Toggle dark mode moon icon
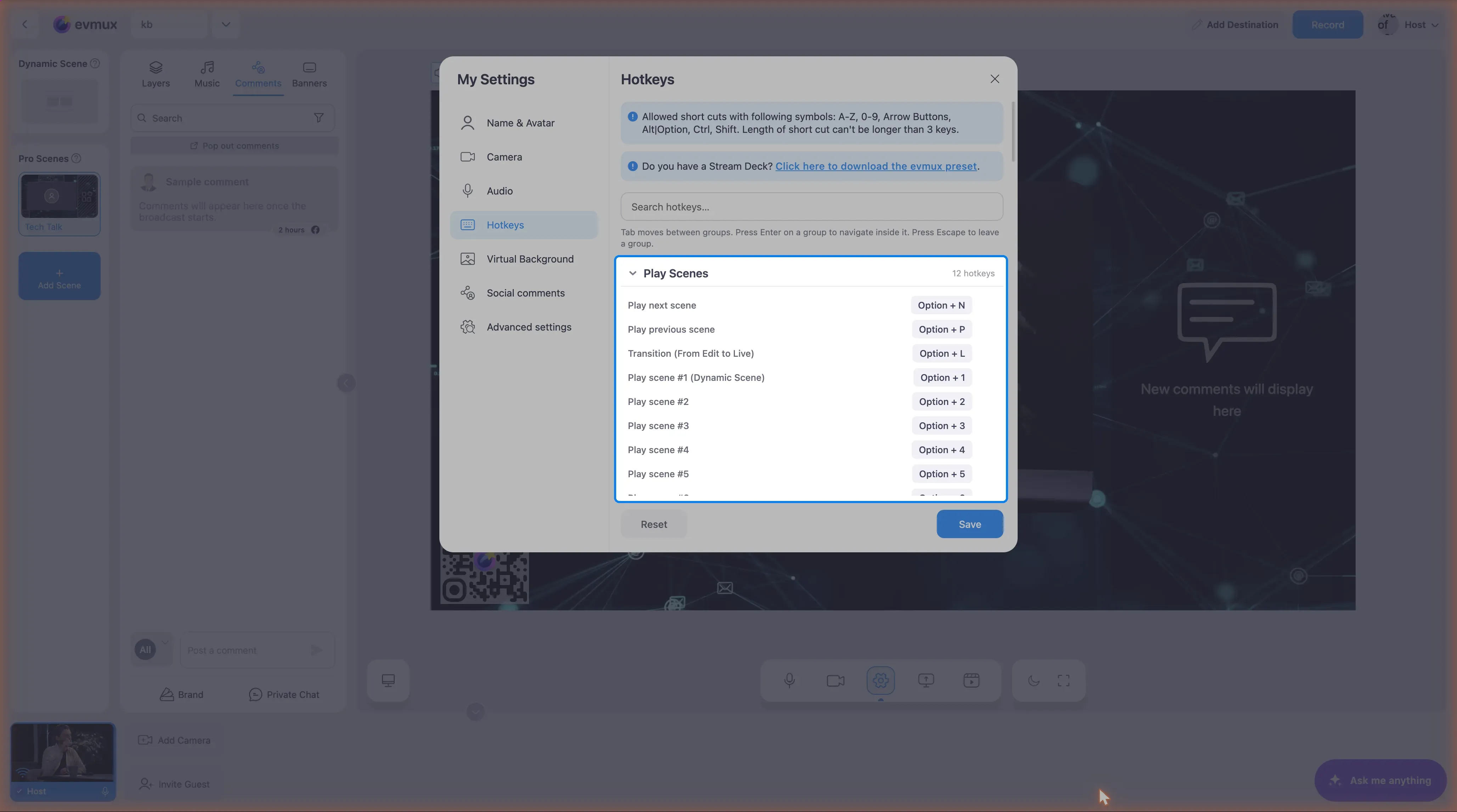1457x812 pixels. (x=1033, y=680)
